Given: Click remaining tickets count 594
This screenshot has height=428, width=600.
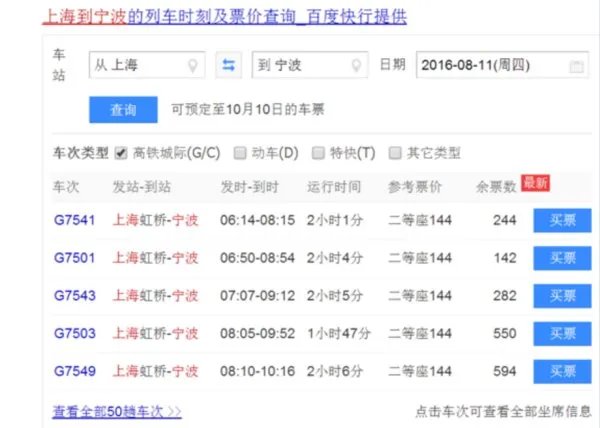Looking at the screenshot, I should pos(505,371).
